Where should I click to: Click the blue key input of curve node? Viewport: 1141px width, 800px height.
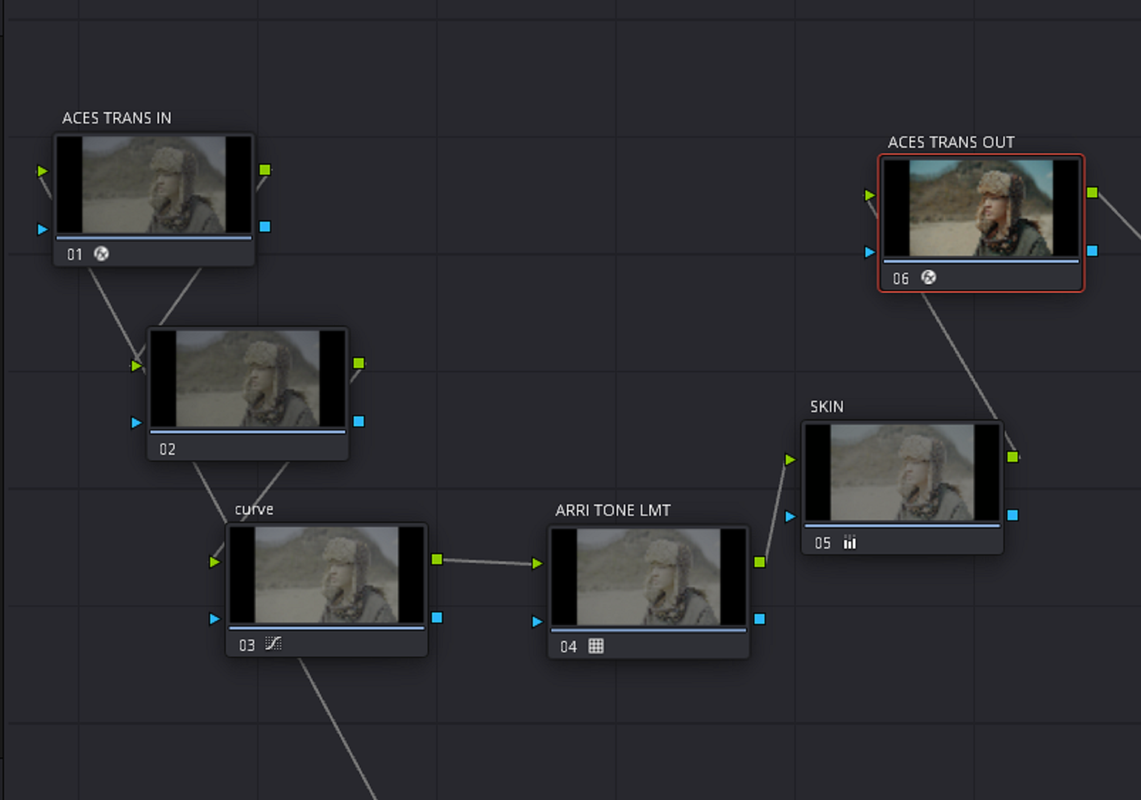215,619
